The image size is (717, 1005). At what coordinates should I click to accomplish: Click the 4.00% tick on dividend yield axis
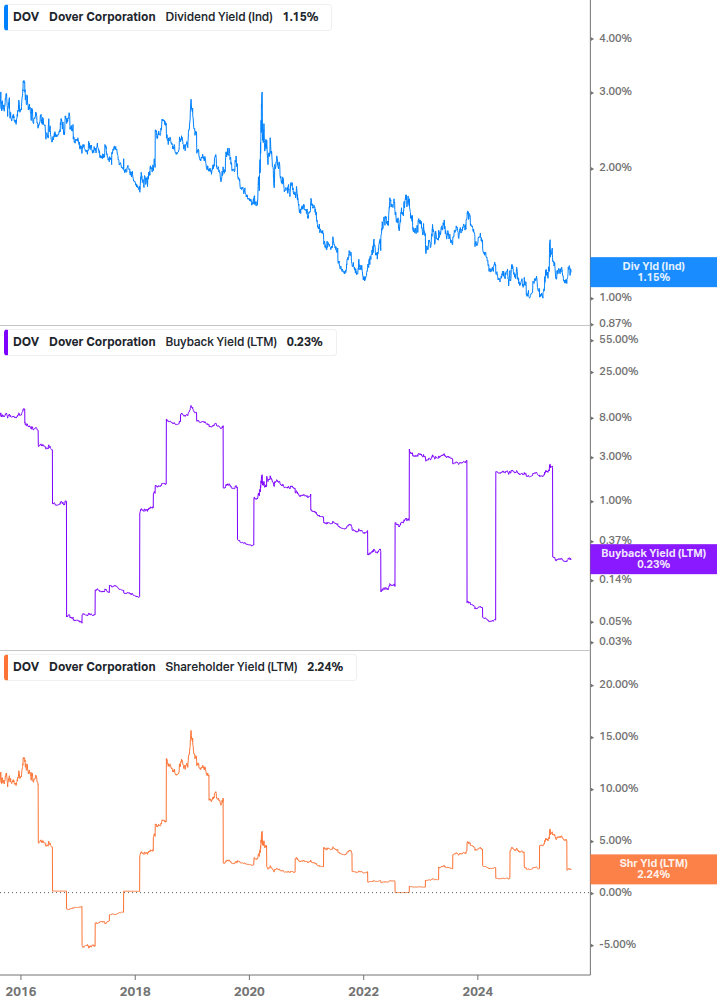615,38
